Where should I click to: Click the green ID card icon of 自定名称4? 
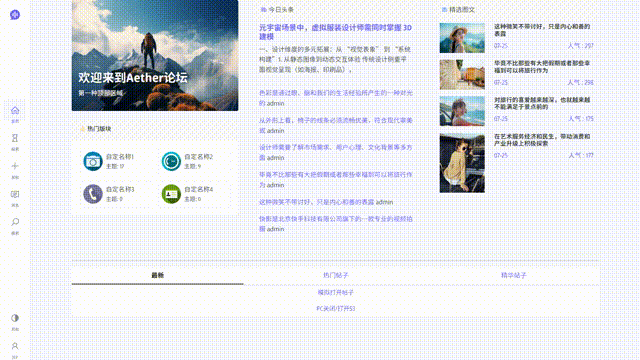coord(171,194)
